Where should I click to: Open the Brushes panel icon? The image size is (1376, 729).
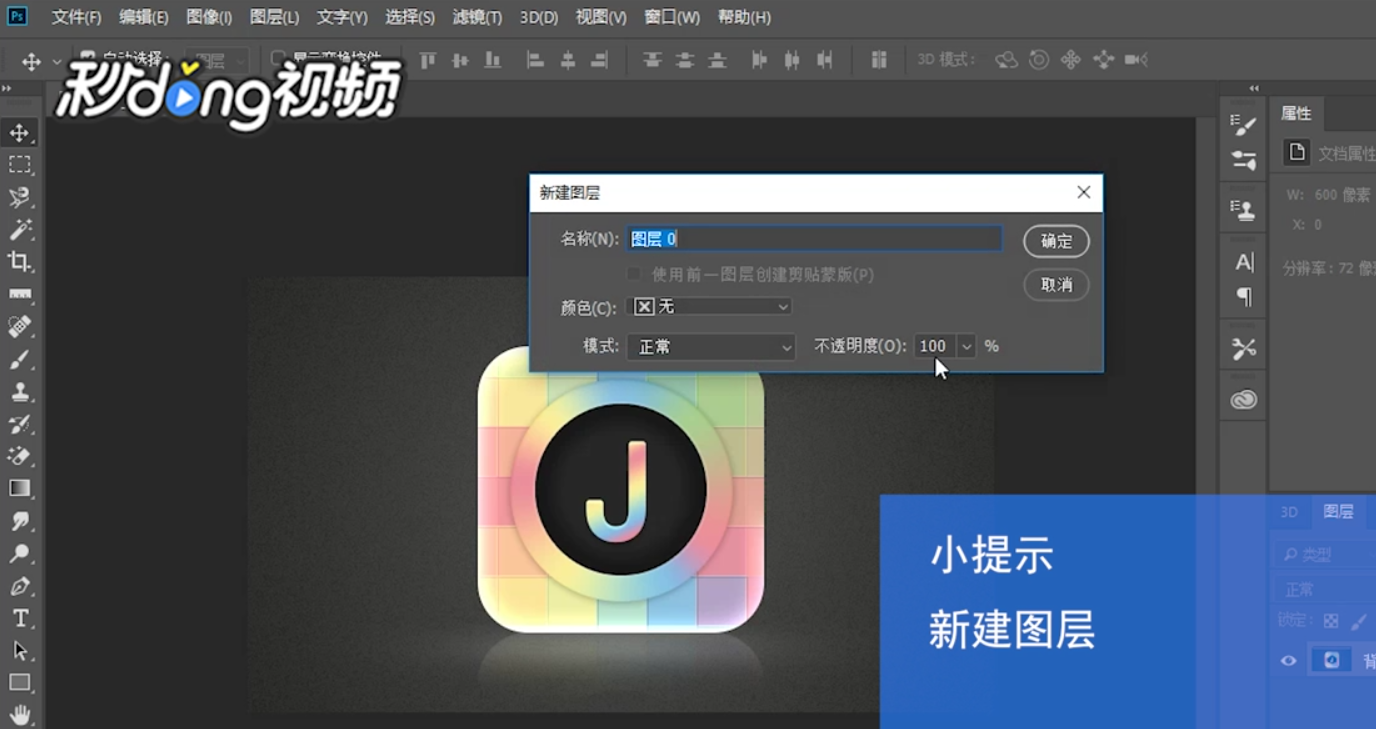1244,160
